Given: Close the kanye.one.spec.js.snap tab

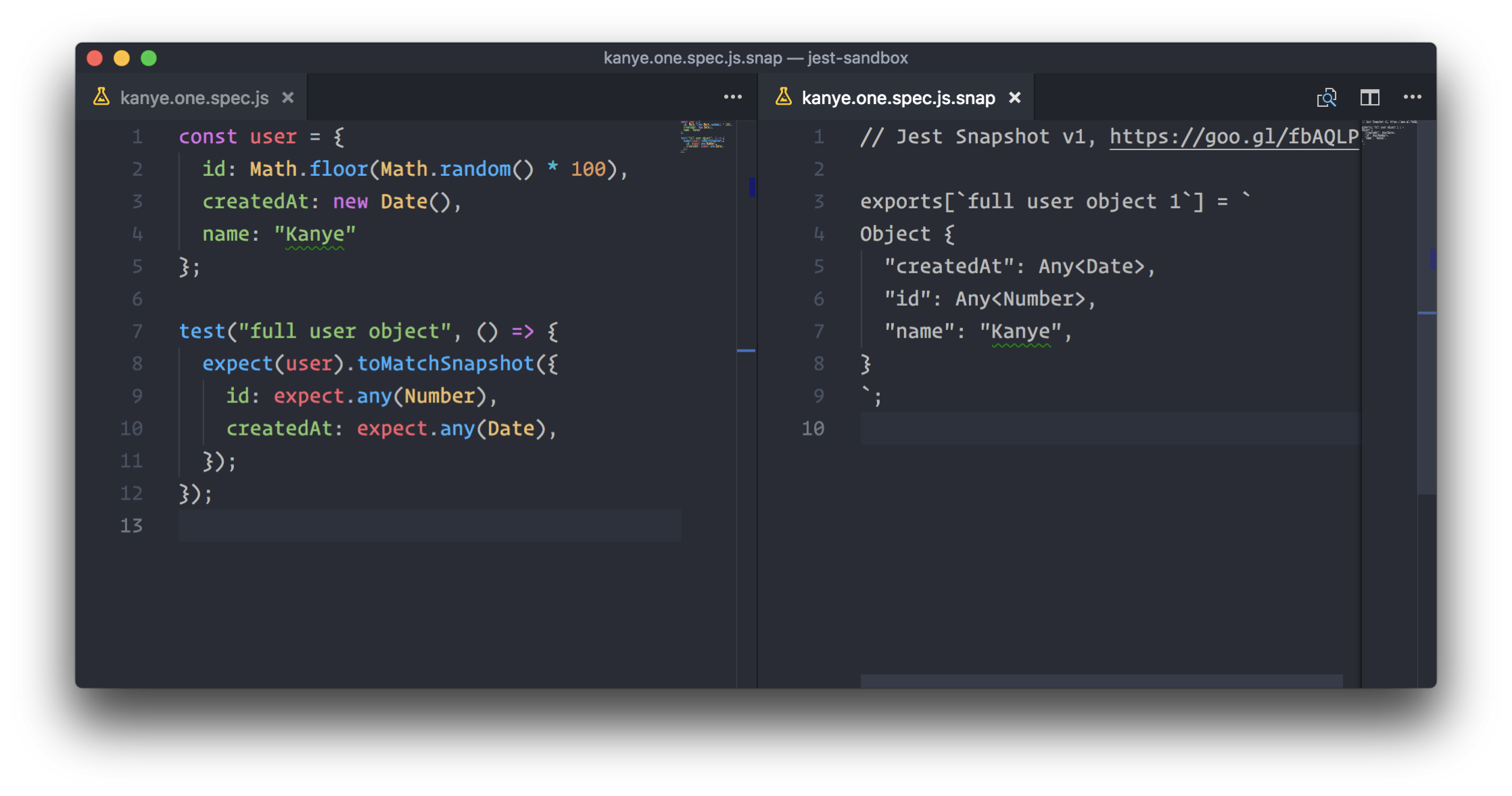Looking at the screenshot, I should pos(1014,97).
